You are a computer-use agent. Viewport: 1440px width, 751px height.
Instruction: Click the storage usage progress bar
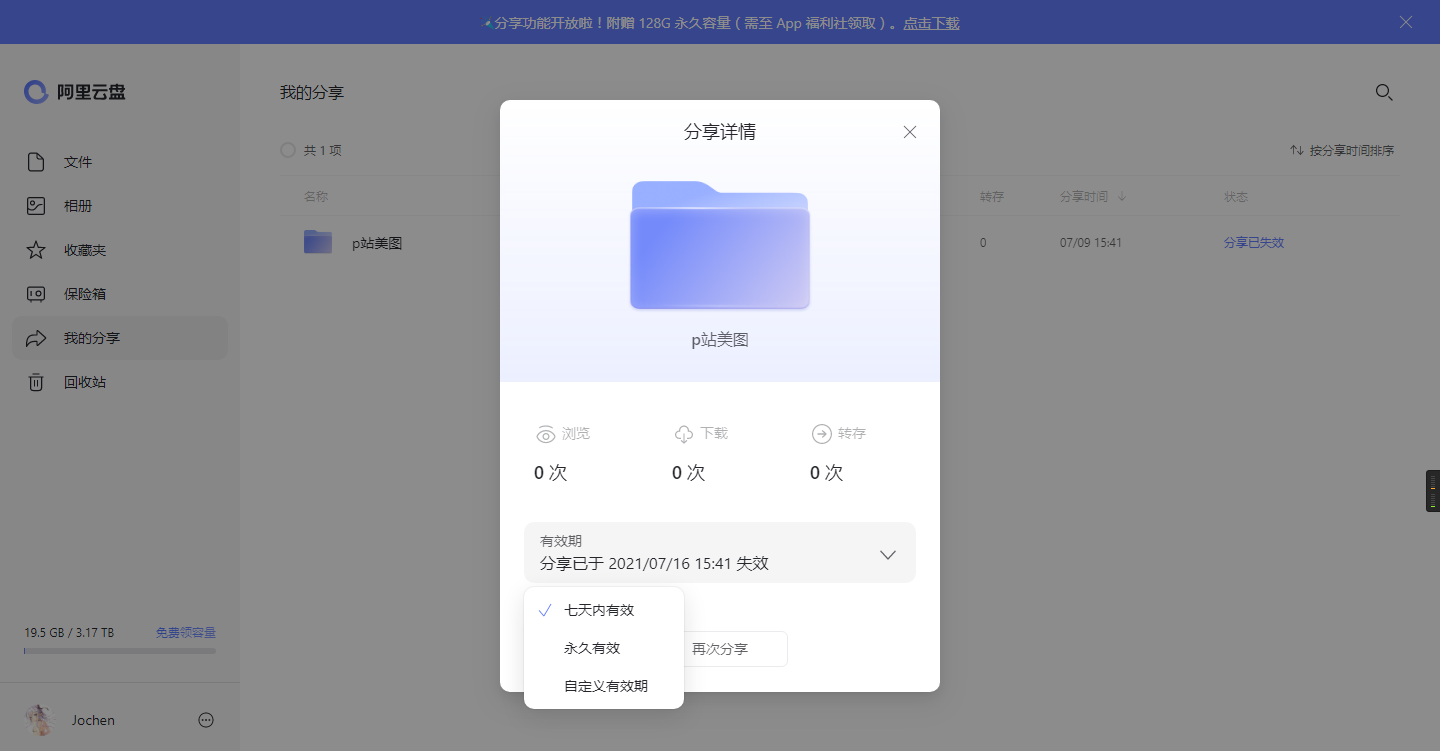pyautogui.click(x=120, y=651)
